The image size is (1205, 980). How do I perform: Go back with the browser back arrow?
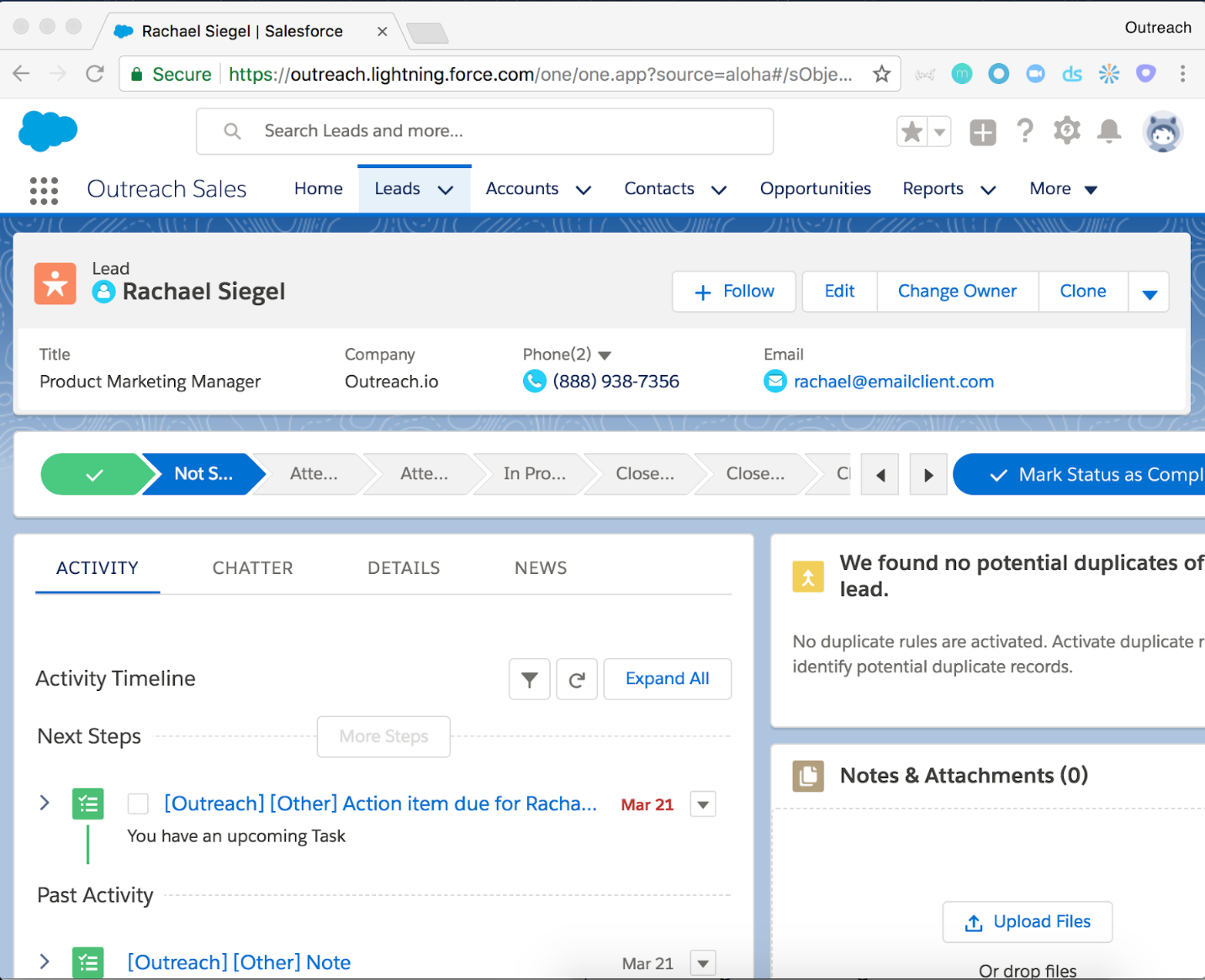coord(21,74)
